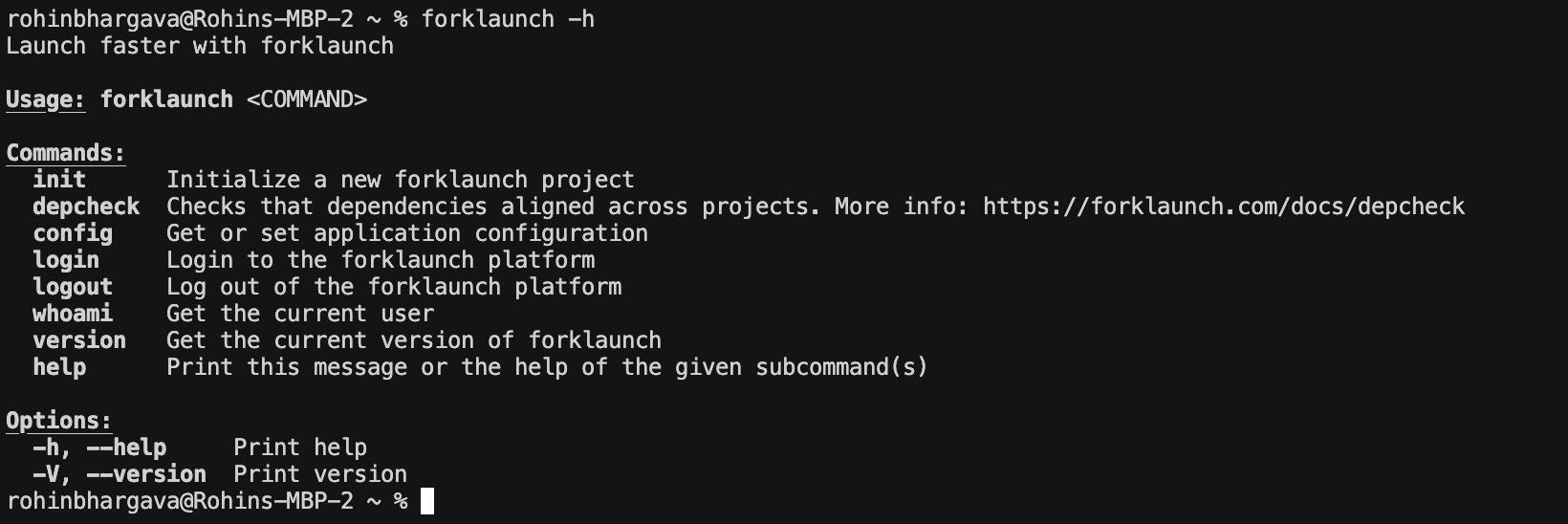Screen dimensions: 1568x524
Task: Click the terminal cursor at the bottom prompt
Action: (x=427, y=501)
